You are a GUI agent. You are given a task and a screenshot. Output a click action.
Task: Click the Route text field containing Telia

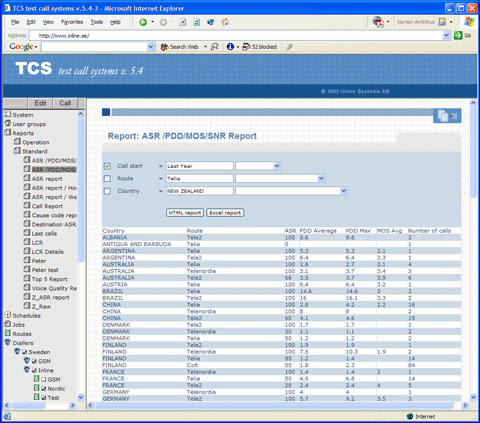tap(199, 179)
